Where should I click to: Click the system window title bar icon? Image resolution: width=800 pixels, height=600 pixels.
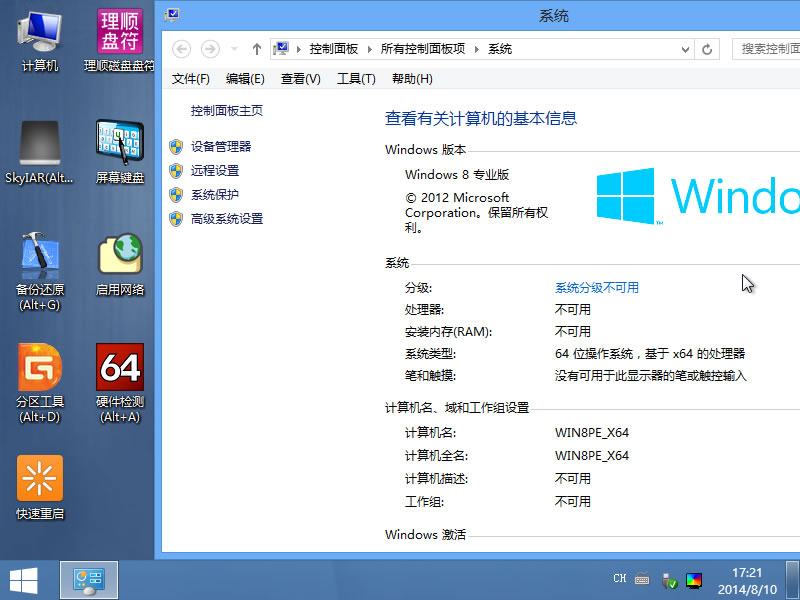(x=172, y=15)
